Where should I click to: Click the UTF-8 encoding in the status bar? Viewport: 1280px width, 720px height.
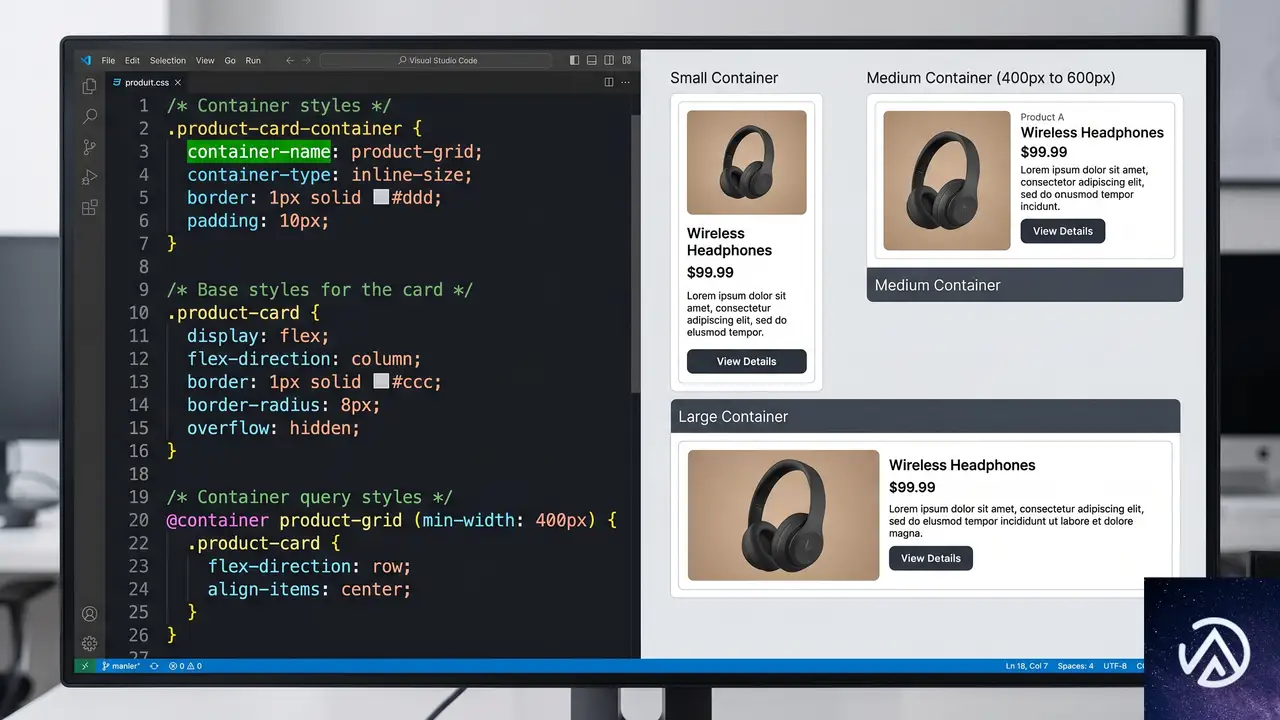(1115, 666)
